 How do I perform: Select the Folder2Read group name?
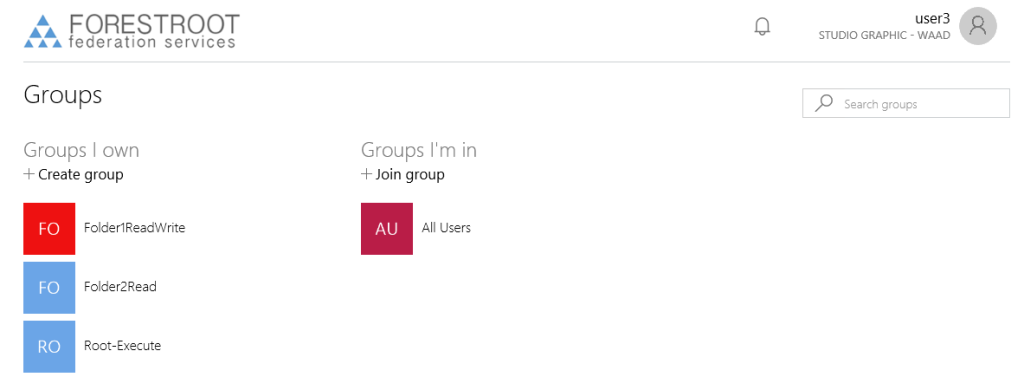(x=120, y=287)
